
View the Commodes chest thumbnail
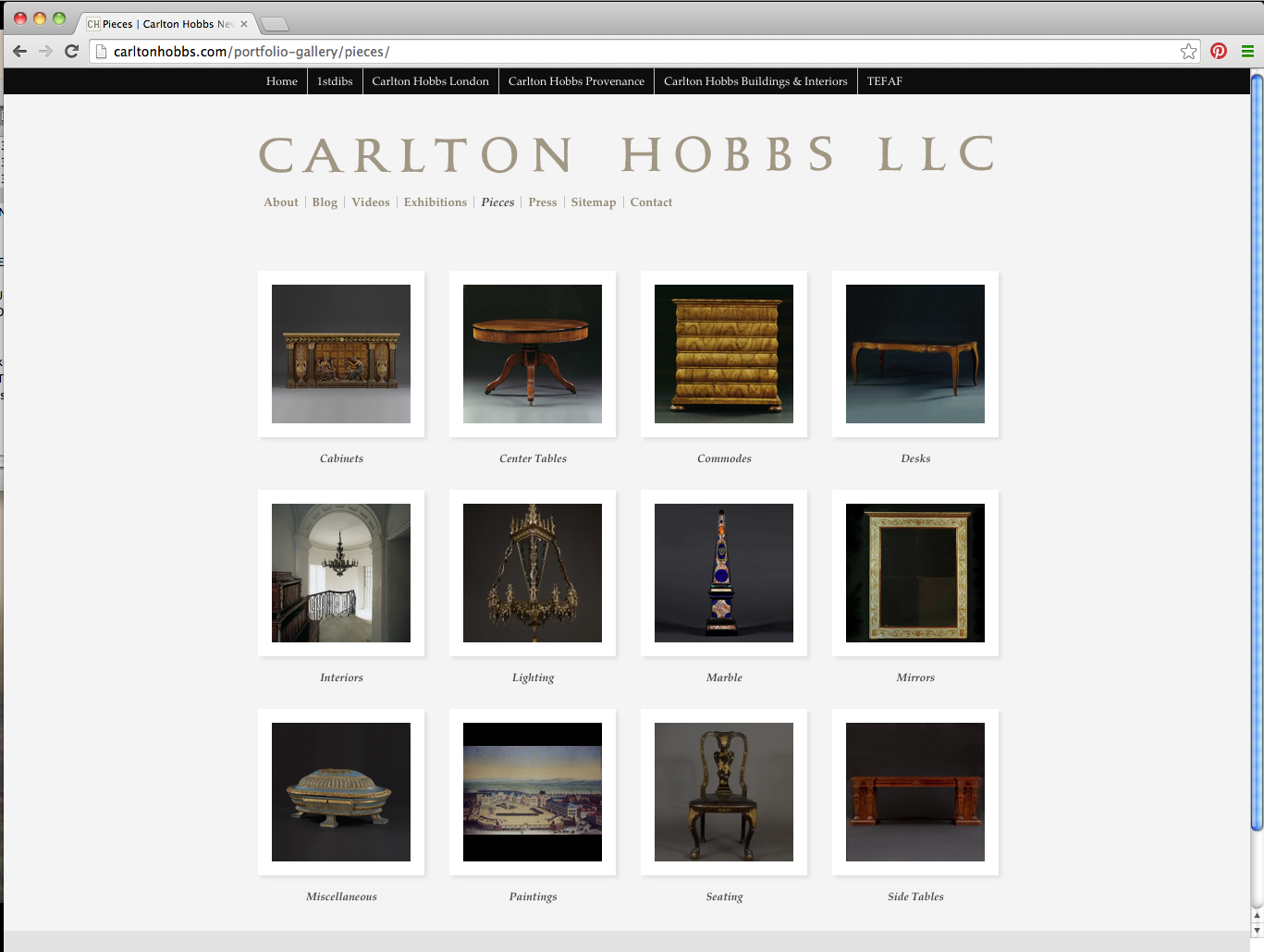click(x=724, y=354)
